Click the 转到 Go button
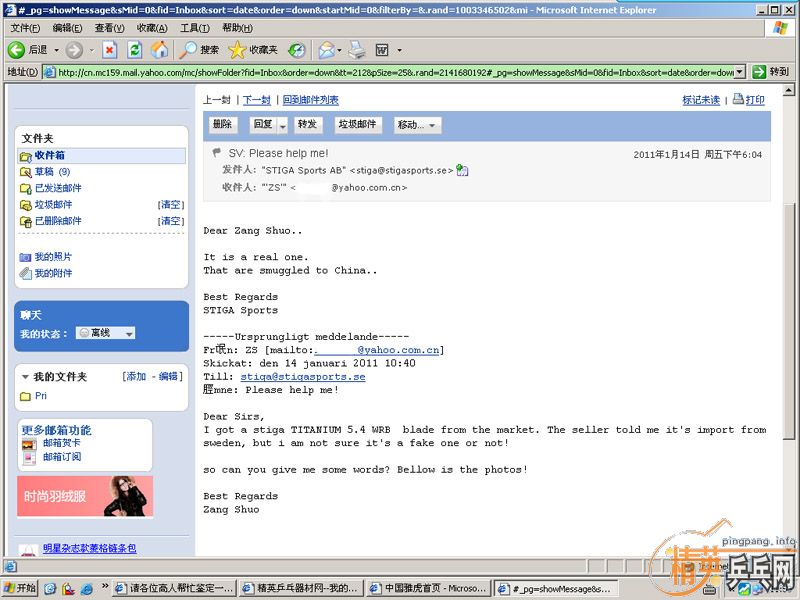This screenshot has height=600, width=800. (x=771, y=72)
